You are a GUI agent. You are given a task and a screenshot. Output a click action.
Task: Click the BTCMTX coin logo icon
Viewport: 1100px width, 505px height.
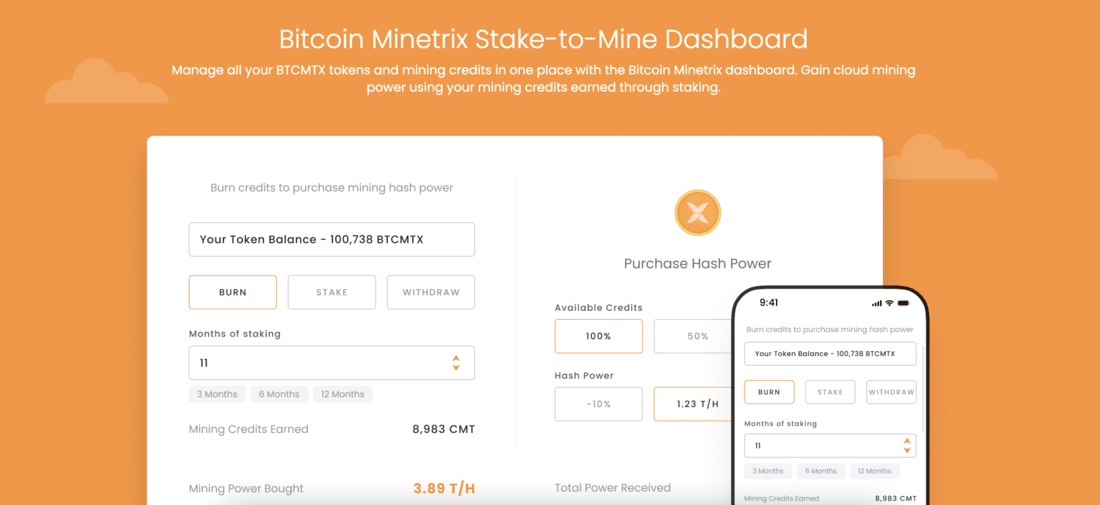697,213
